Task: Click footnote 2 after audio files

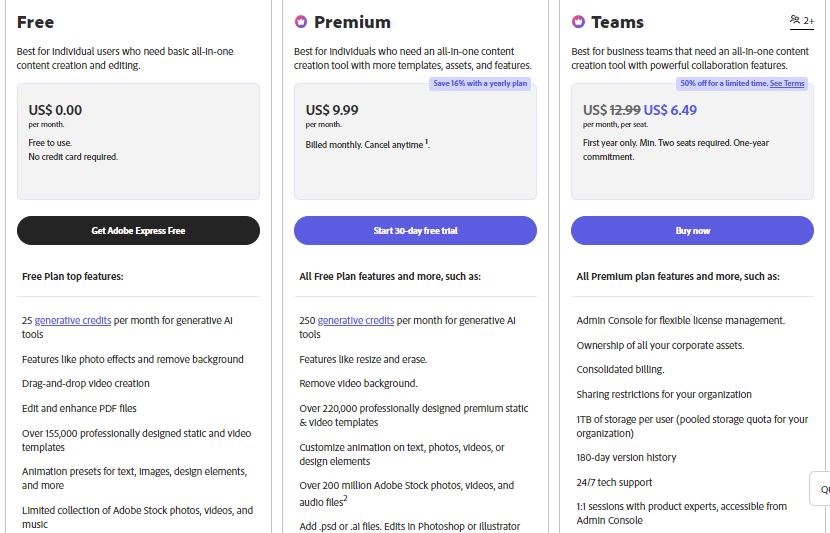Action: [345, 497]
